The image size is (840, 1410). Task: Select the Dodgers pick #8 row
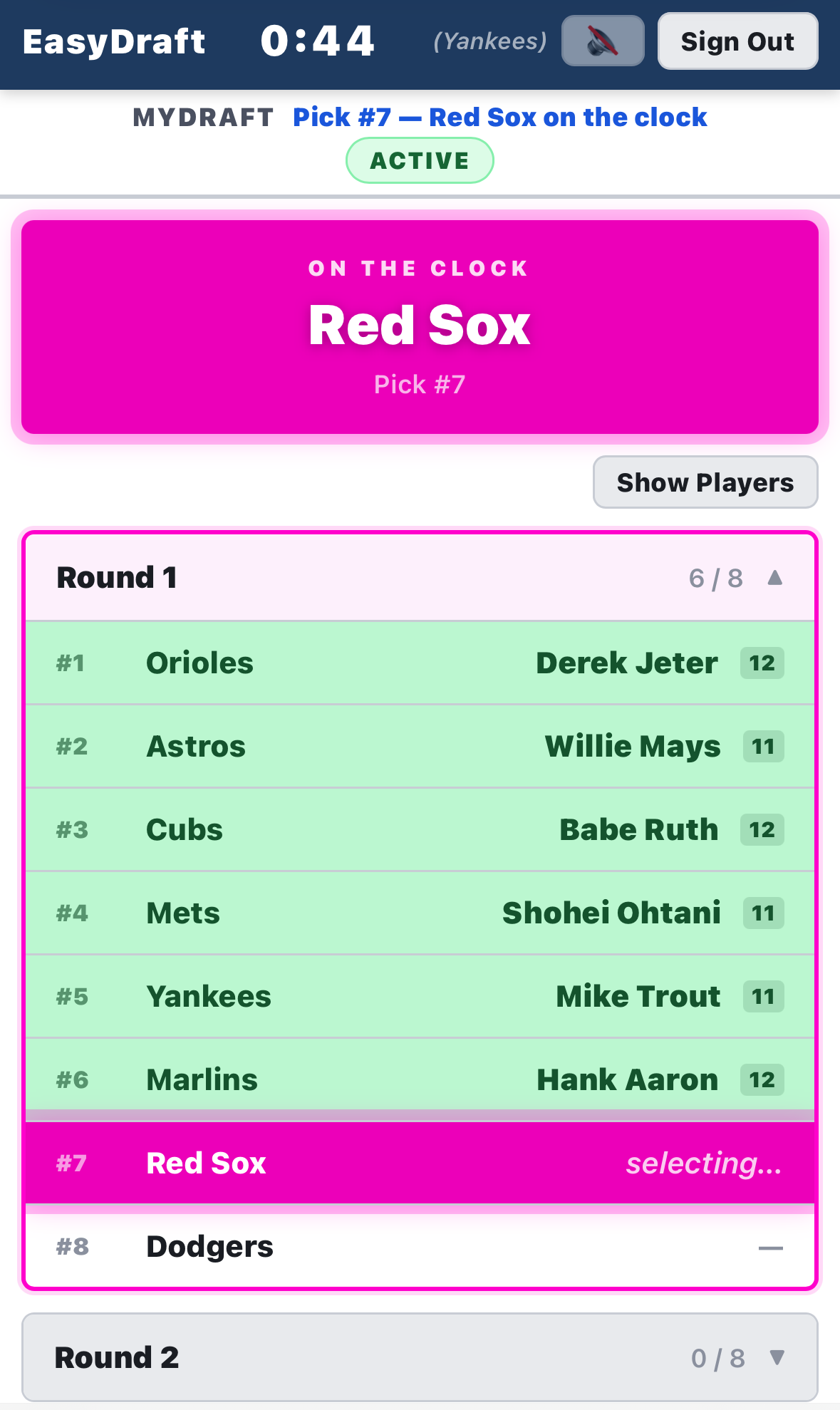420,1246
